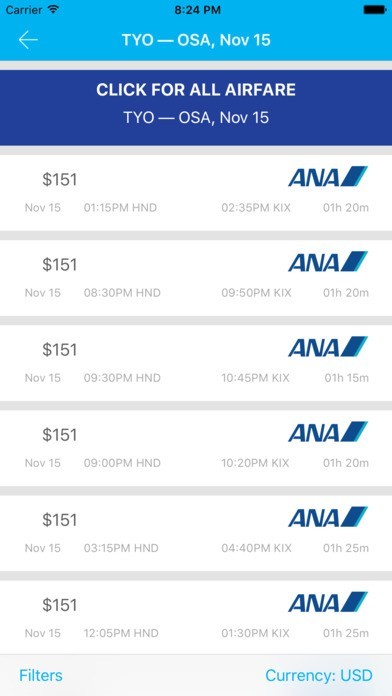The image size is (392, 696).
Task: Select the flight departing 12:05PM HND
Action: point(196,617)
